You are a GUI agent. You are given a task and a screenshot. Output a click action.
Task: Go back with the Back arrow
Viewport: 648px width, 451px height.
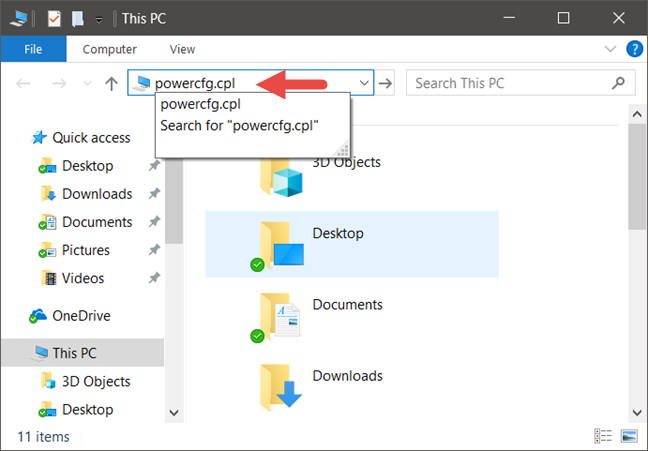pos(23,84)
